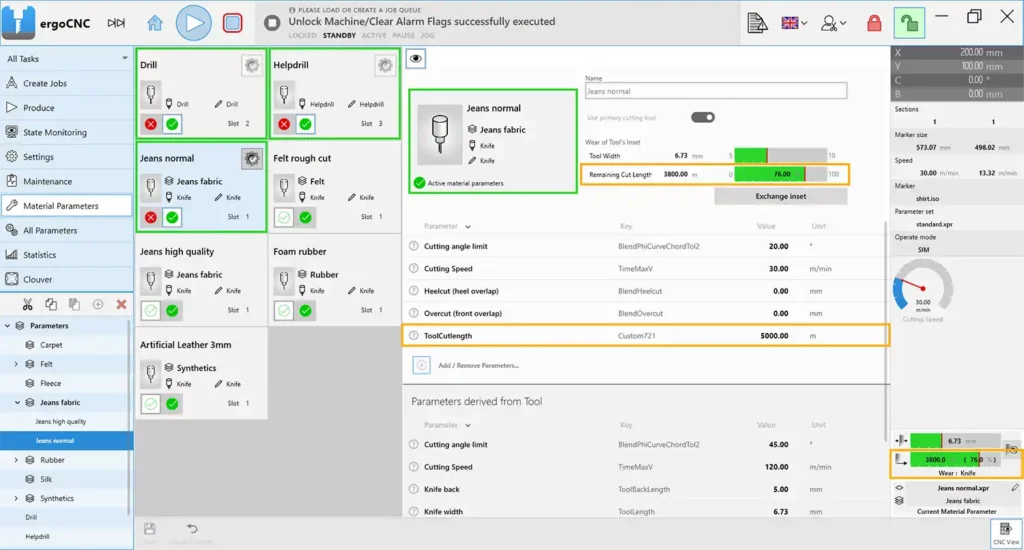Open help icon for Cutting angle limit
Image resolution: width=1024 pixels, height=550 pixels.
click(413, 246)
